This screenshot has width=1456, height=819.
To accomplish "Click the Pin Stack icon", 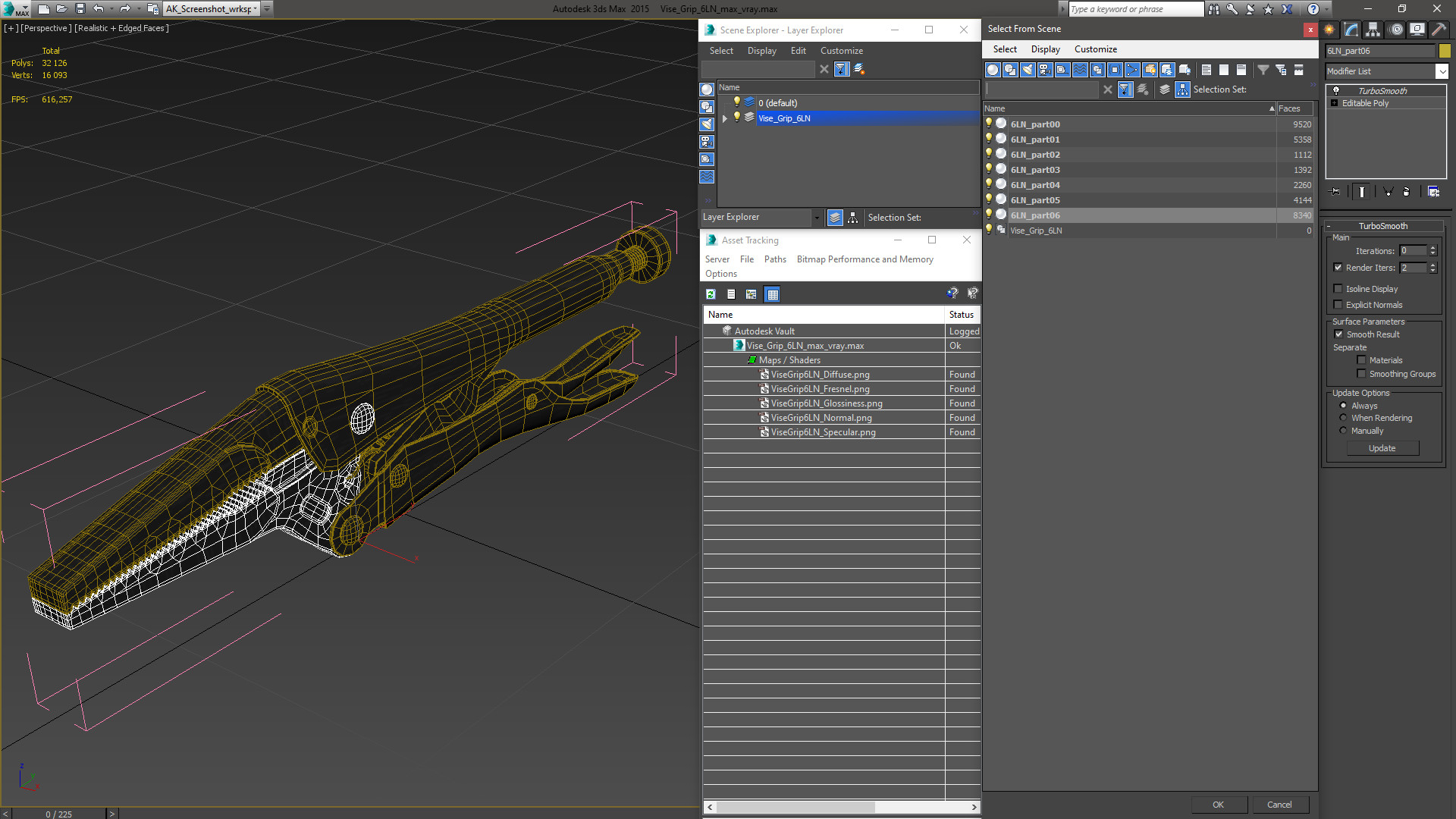I will click(1335, 192).
